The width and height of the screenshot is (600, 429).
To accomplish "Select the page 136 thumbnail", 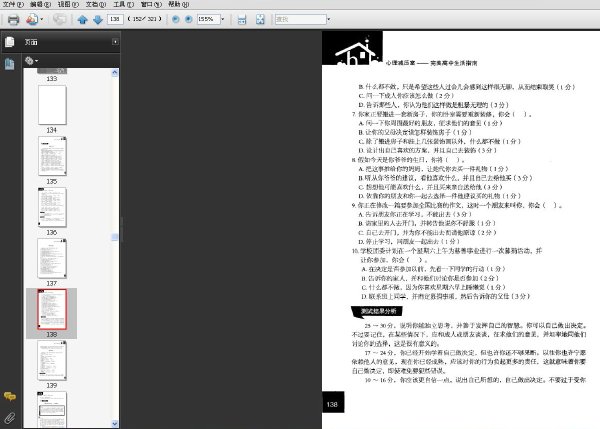I will point(52,207).
